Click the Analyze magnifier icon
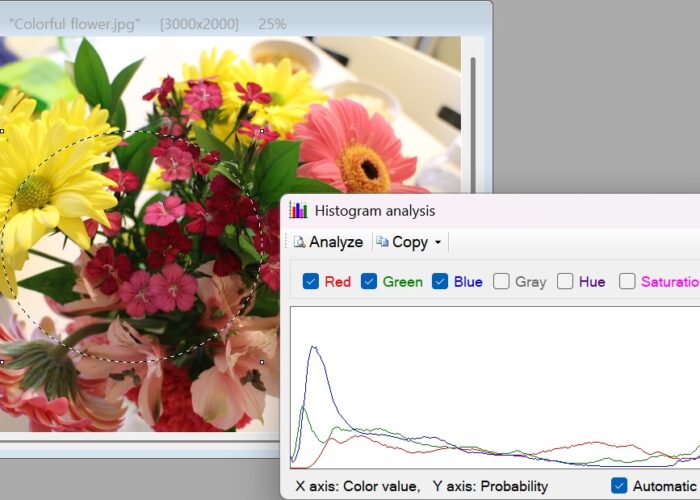Screen dimensions: 700x500 pyautogui.click(x=299, y=242)
